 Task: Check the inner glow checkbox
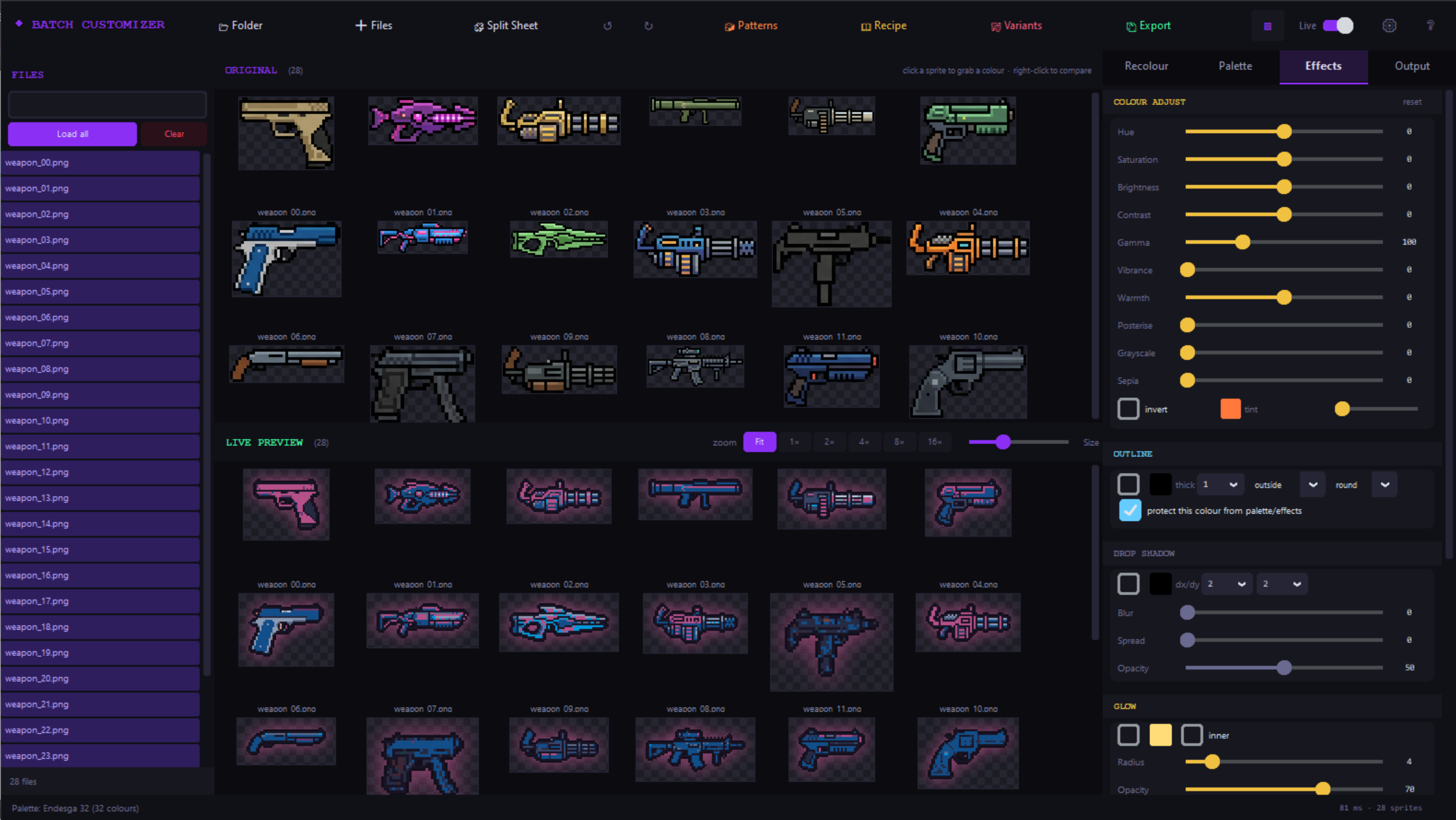coord(1192,735)
